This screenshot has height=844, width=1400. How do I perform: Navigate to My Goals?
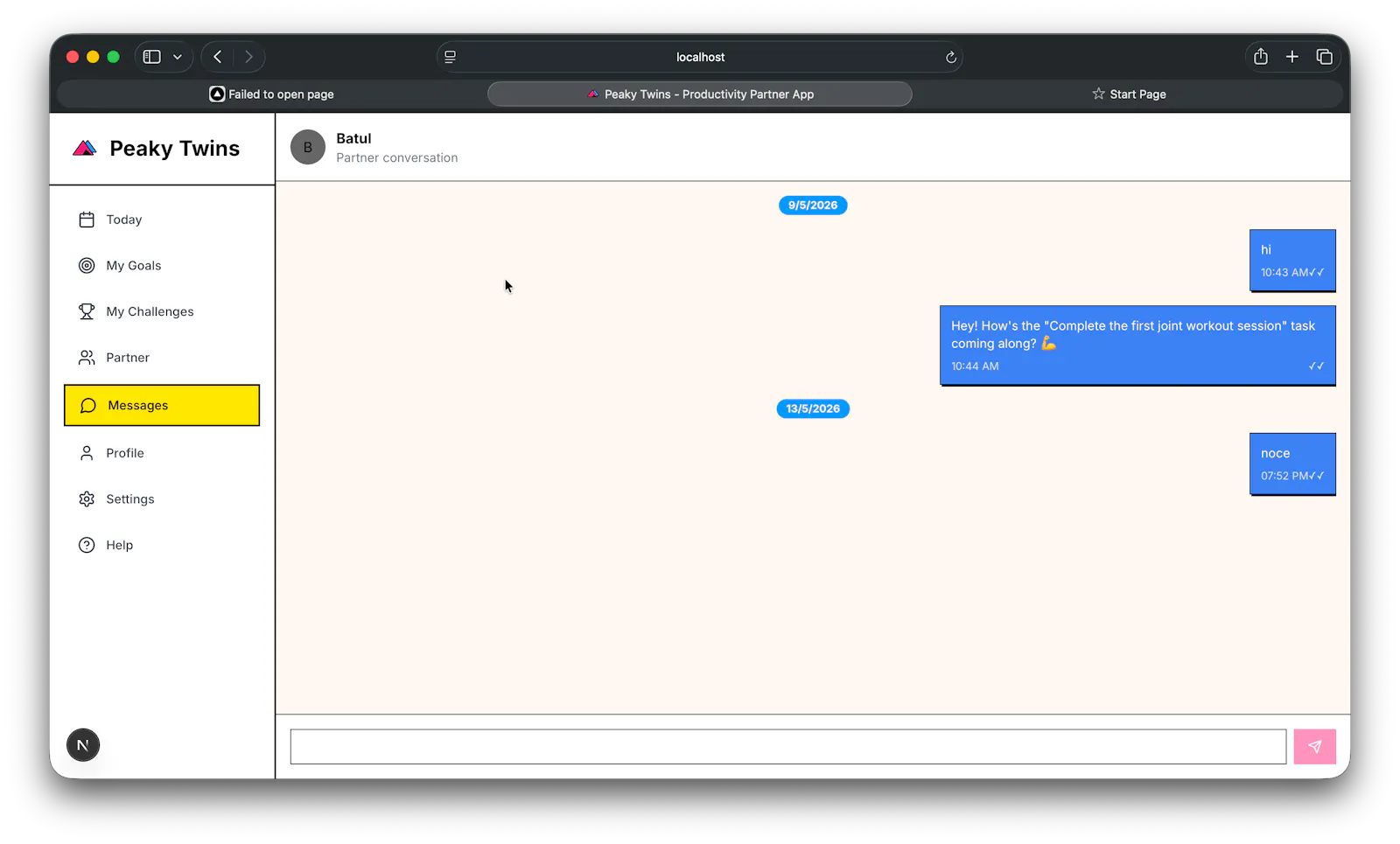pyautogui.click(x=162, y=266)
